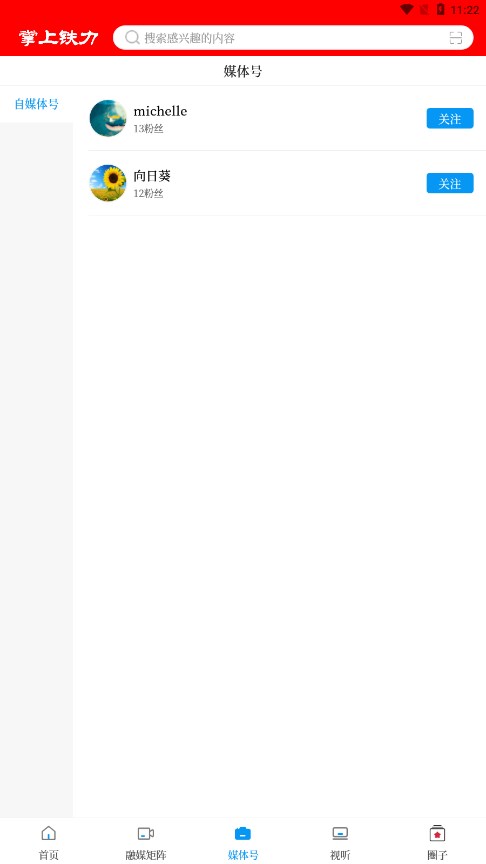Open the 向日葵 account name

pos(152,176)
